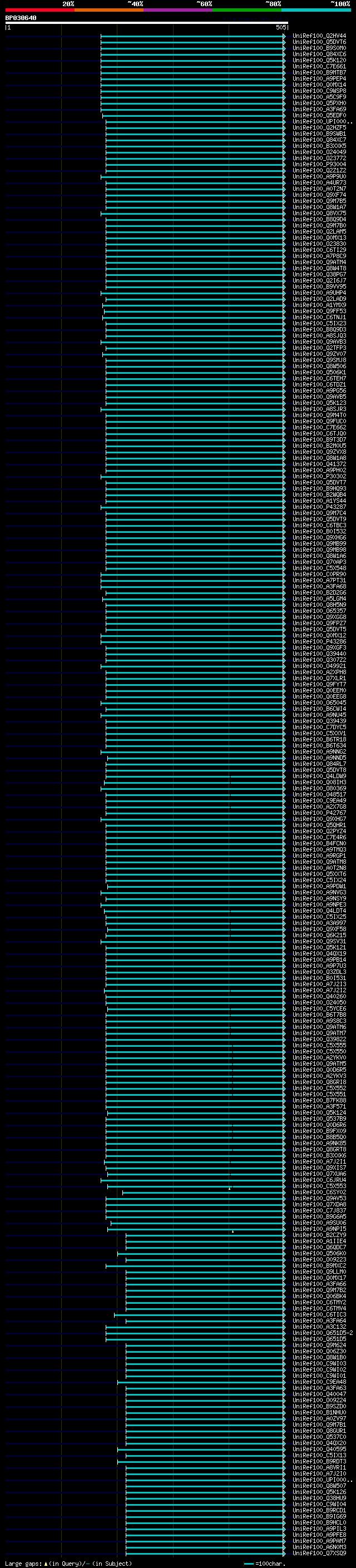Select subject label UniRef100_Q4LDW9
356x1568 pixels.
319,776
